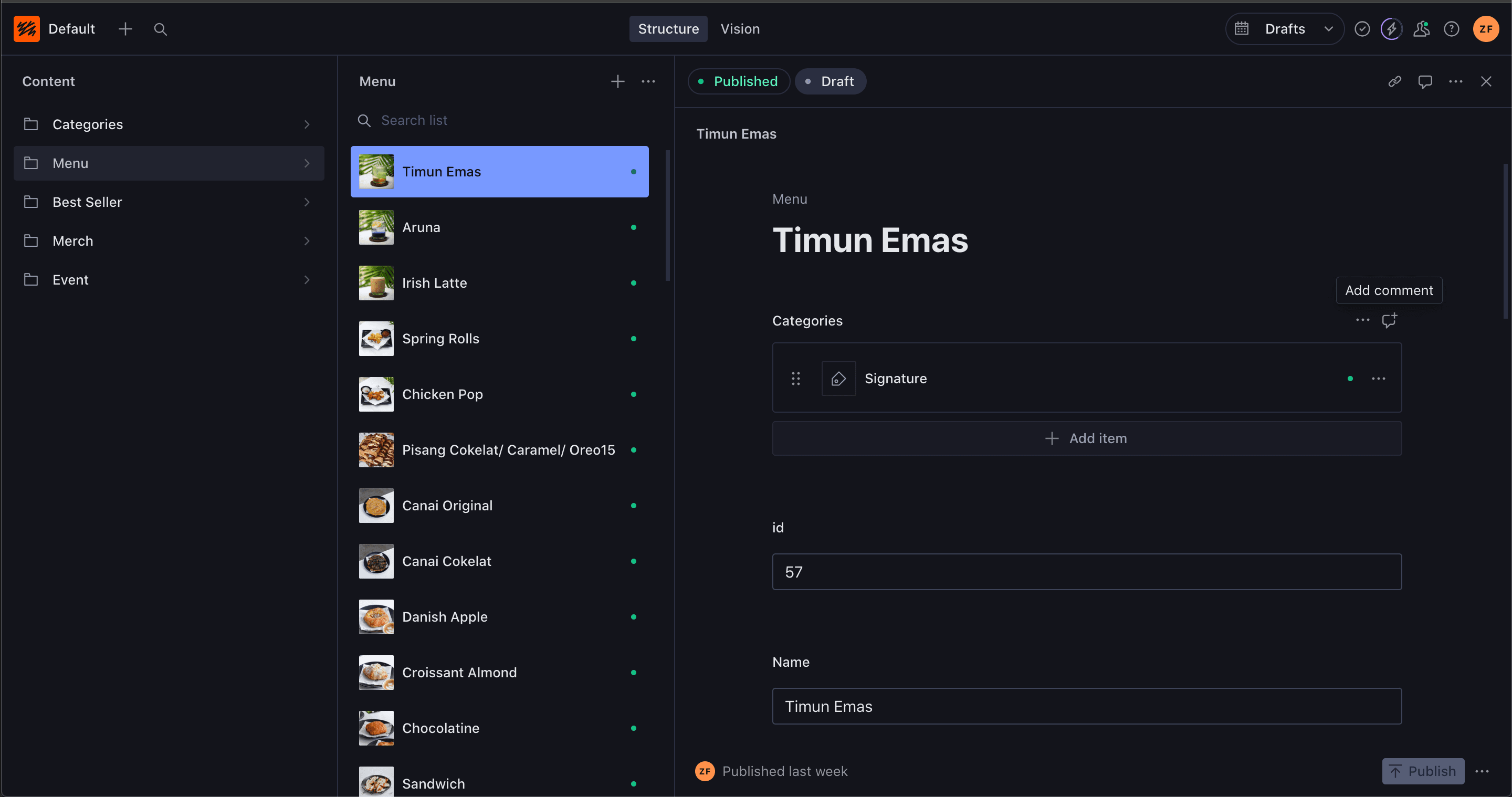
Task: Expand the Categories folder chevron
Action: click(307, 124)
